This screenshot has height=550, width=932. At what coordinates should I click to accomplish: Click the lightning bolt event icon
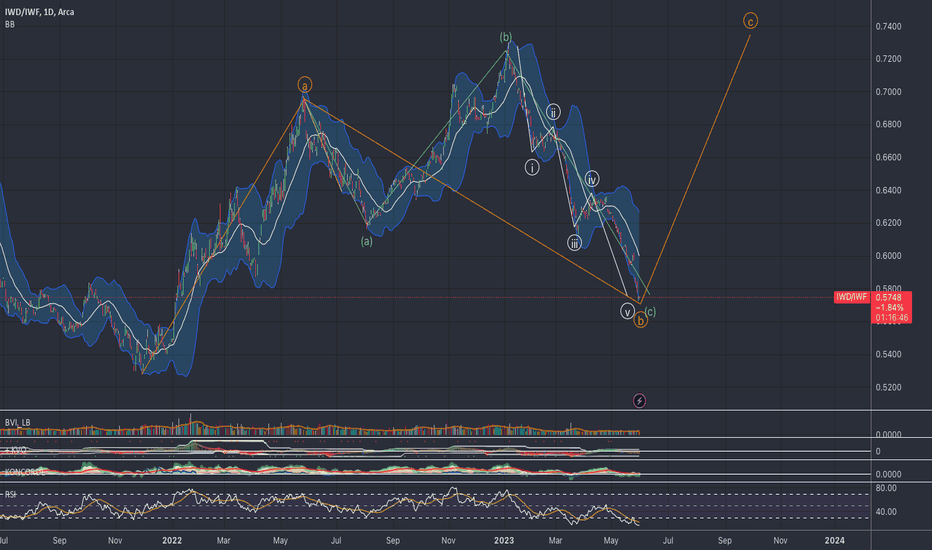click(x=639, y=401)
